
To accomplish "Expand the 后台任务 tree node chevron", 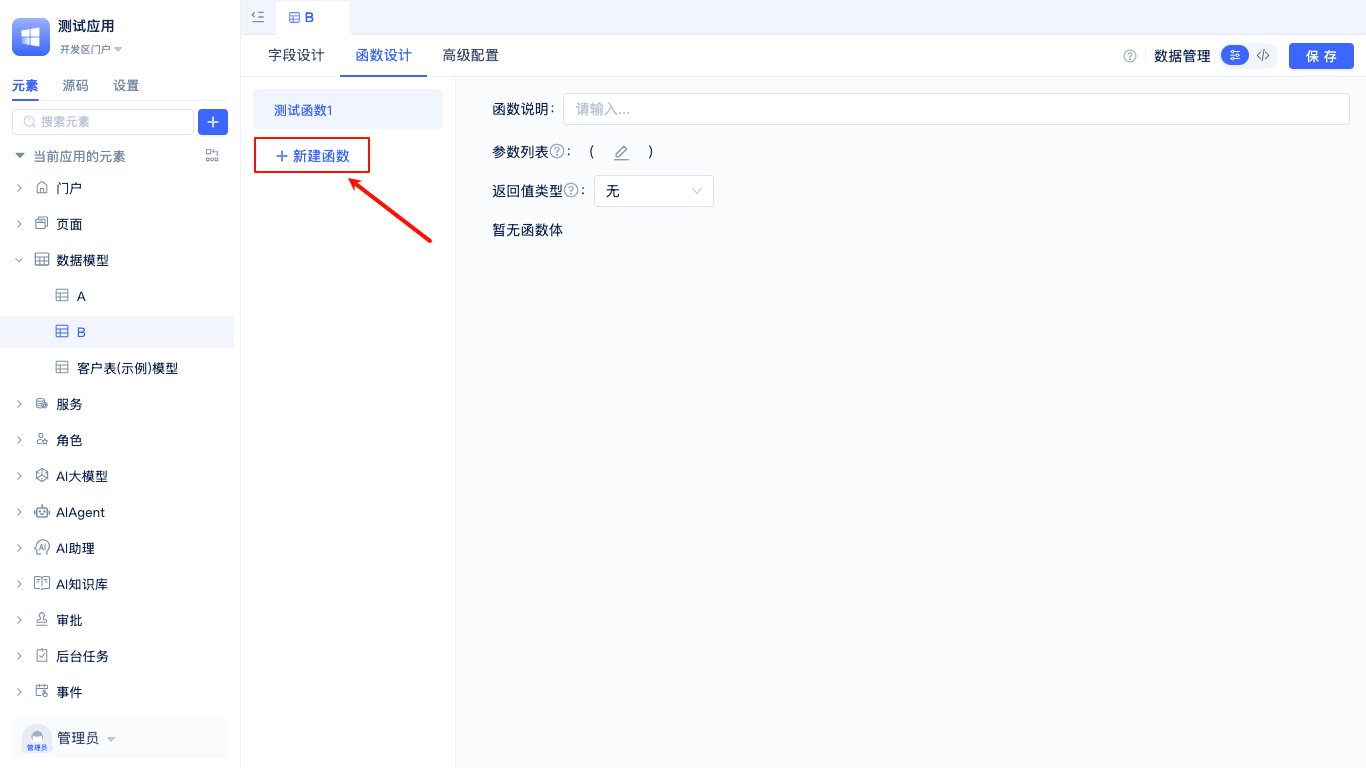I will pos(19,656).
